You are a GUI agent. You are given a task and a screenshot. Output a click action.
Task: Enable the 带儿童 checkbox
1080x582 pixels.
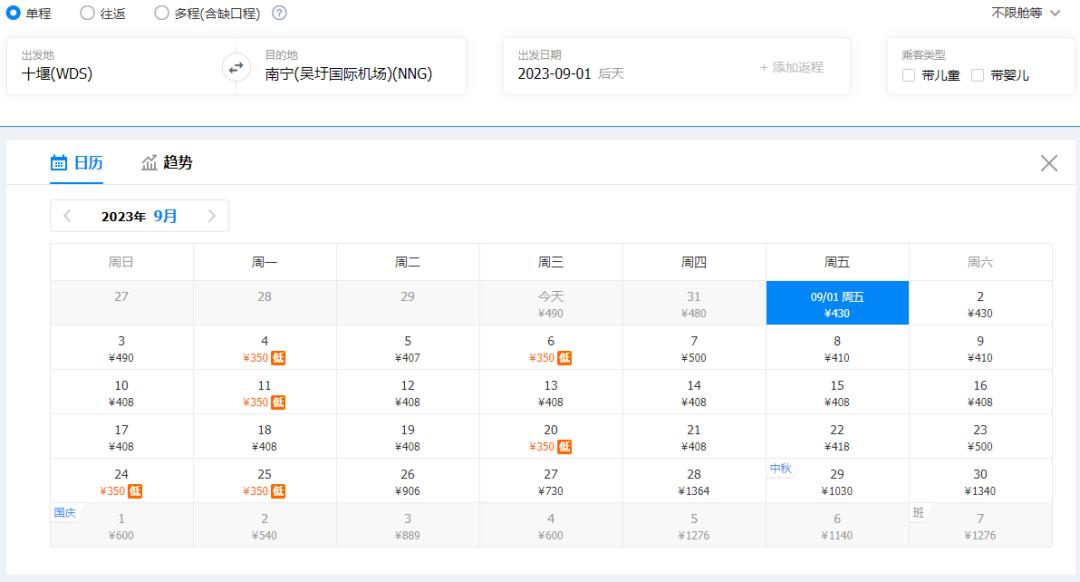[x=909, y=75]
